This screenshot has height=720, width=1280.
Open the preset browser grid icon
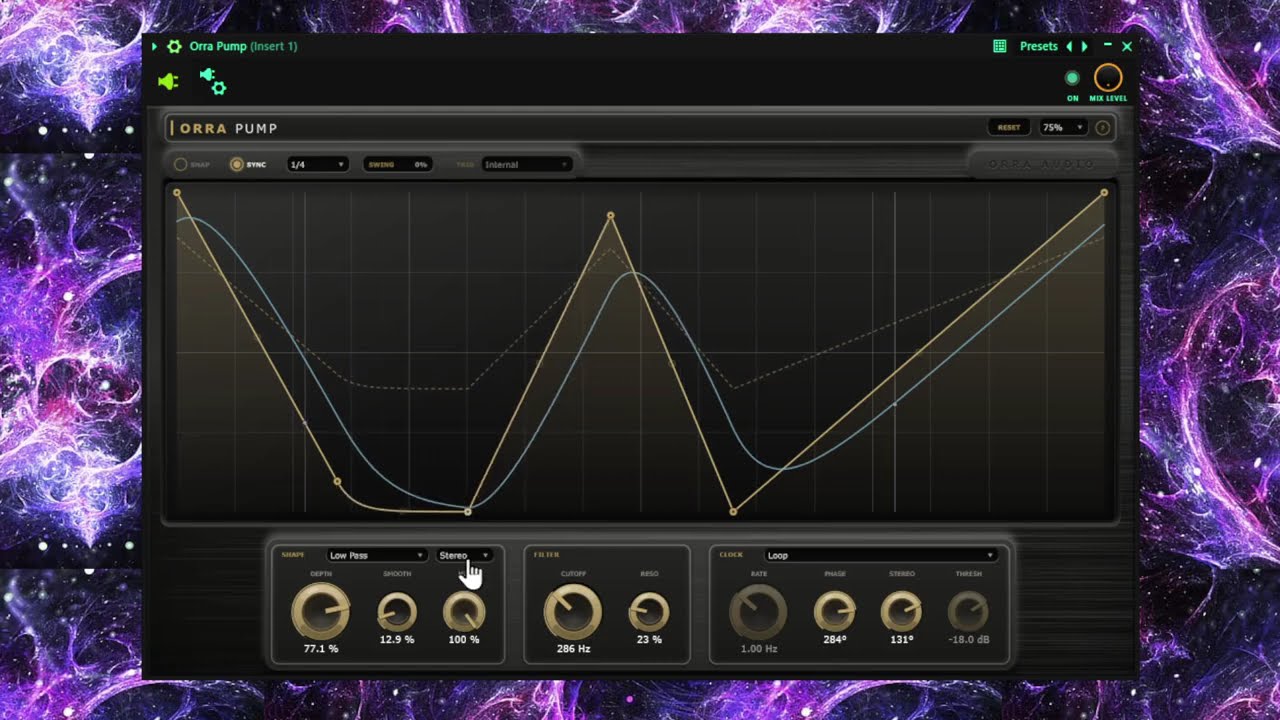(x=999, y=47)
